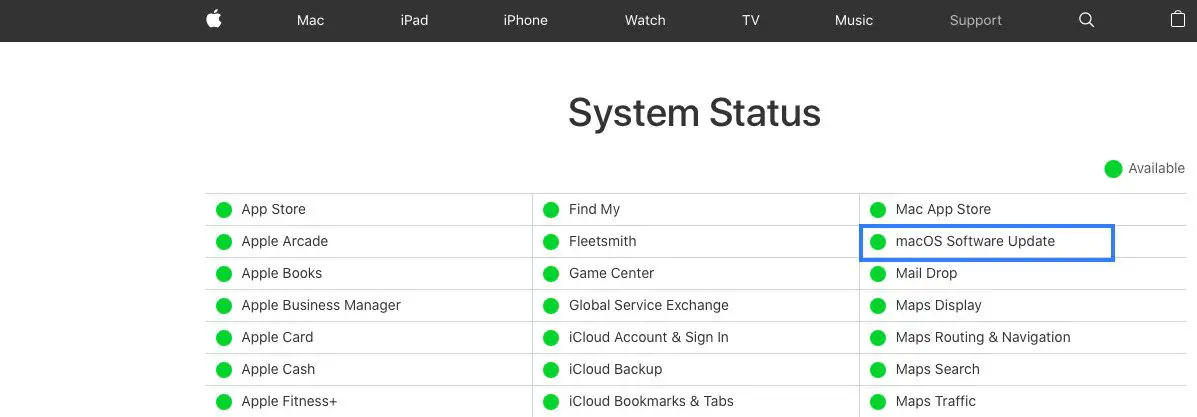Select Maps Routing & Navigation entry
The image size is (1197, 417).
(x=983, y=338)
